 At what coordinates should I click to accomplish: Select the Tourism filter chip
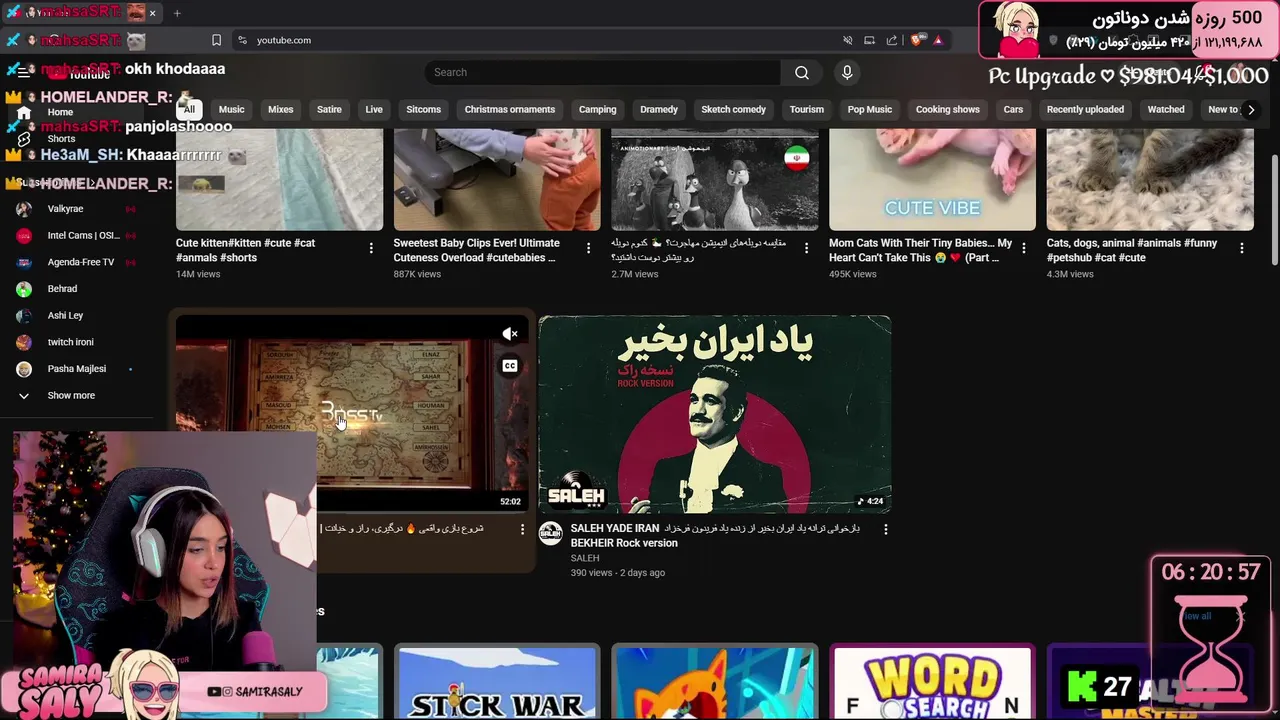(x=807, y=109)
